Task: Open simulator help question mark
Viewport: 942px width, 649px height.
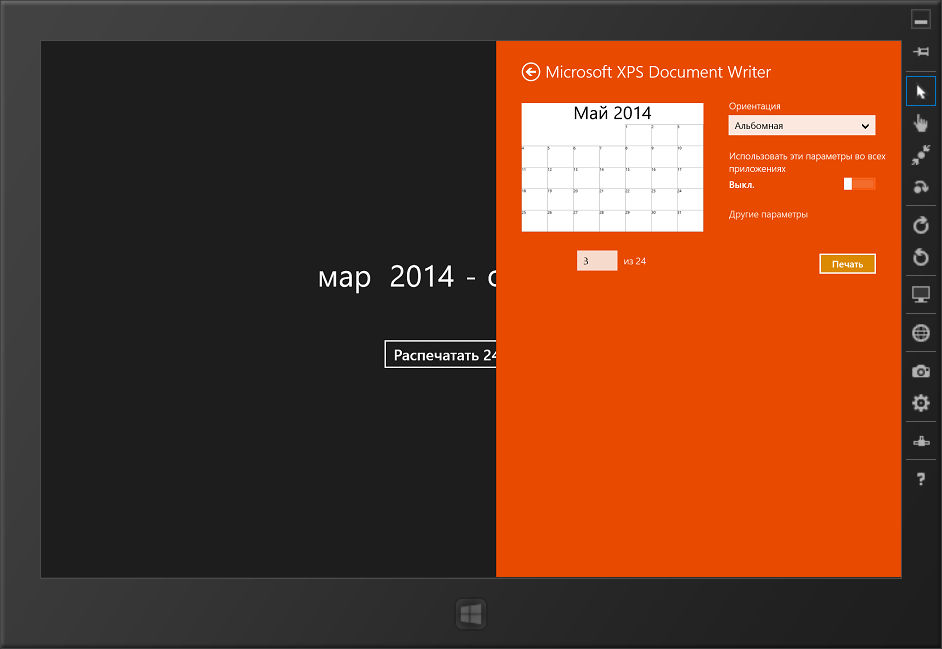Action: coord(920,480)
